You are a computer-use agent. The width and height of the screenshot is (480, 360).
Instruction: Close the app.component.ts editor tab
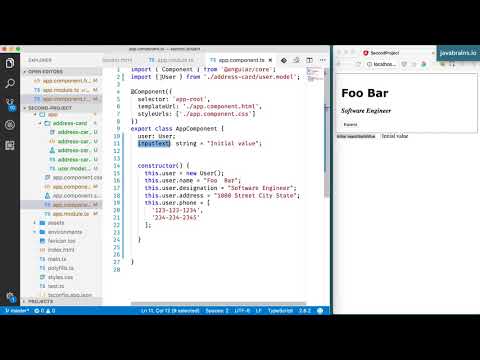[x=270, y=60]
